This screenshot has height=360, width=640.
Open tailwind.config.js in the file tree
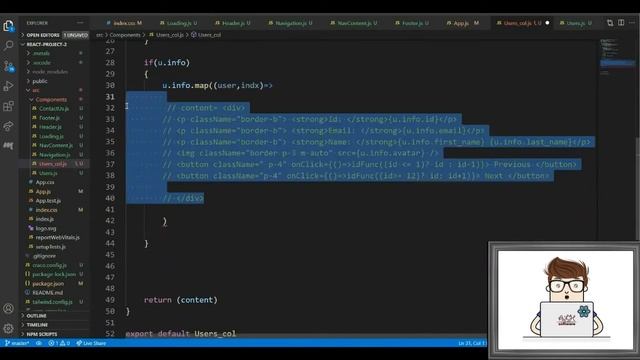[x=52, y=302]
